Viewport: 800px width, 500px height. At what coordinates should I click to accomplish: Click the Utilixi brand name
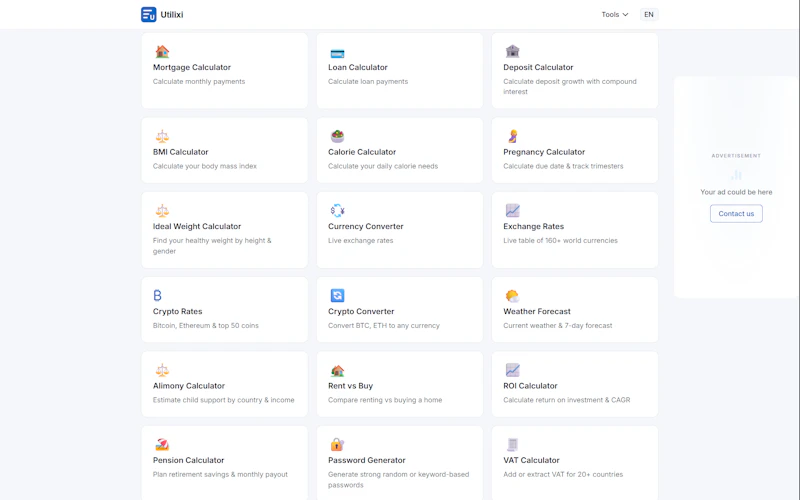coord(172,15)
